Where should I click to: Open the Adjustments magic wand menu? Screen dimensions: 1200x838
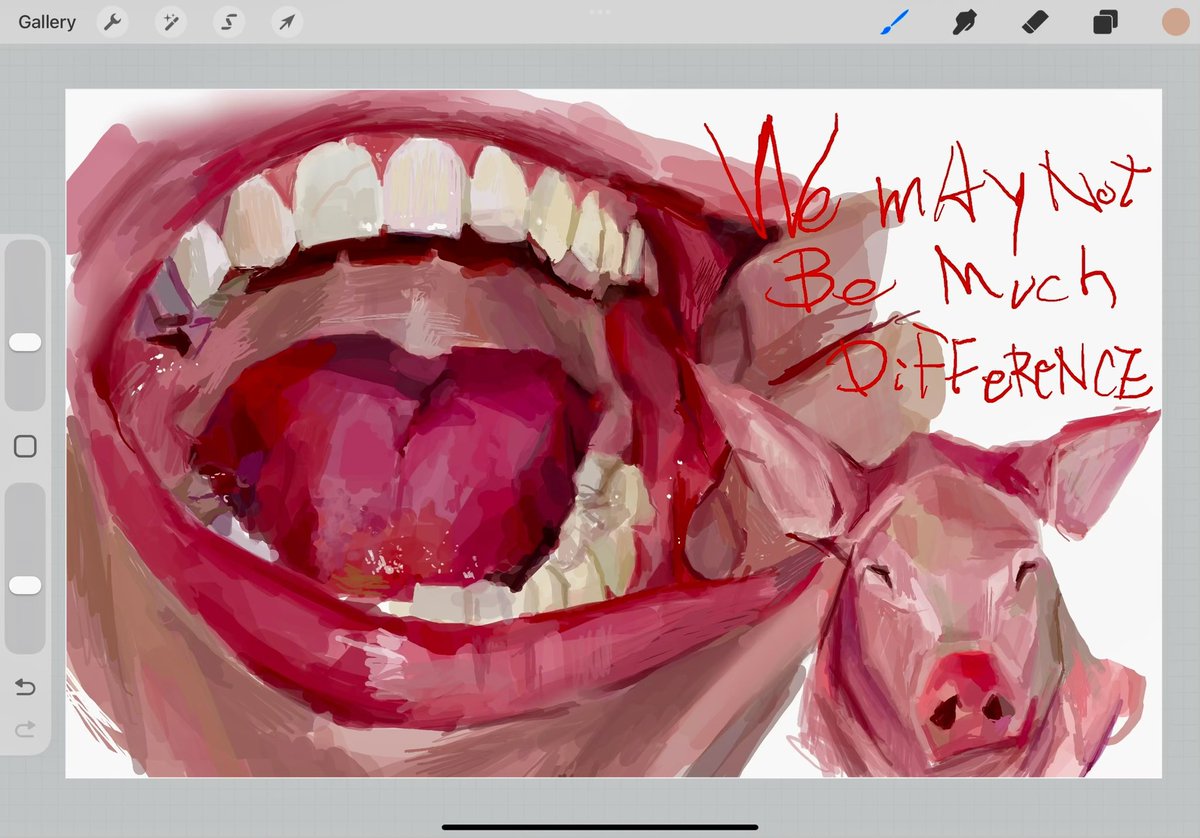click(x=170, y=22)
